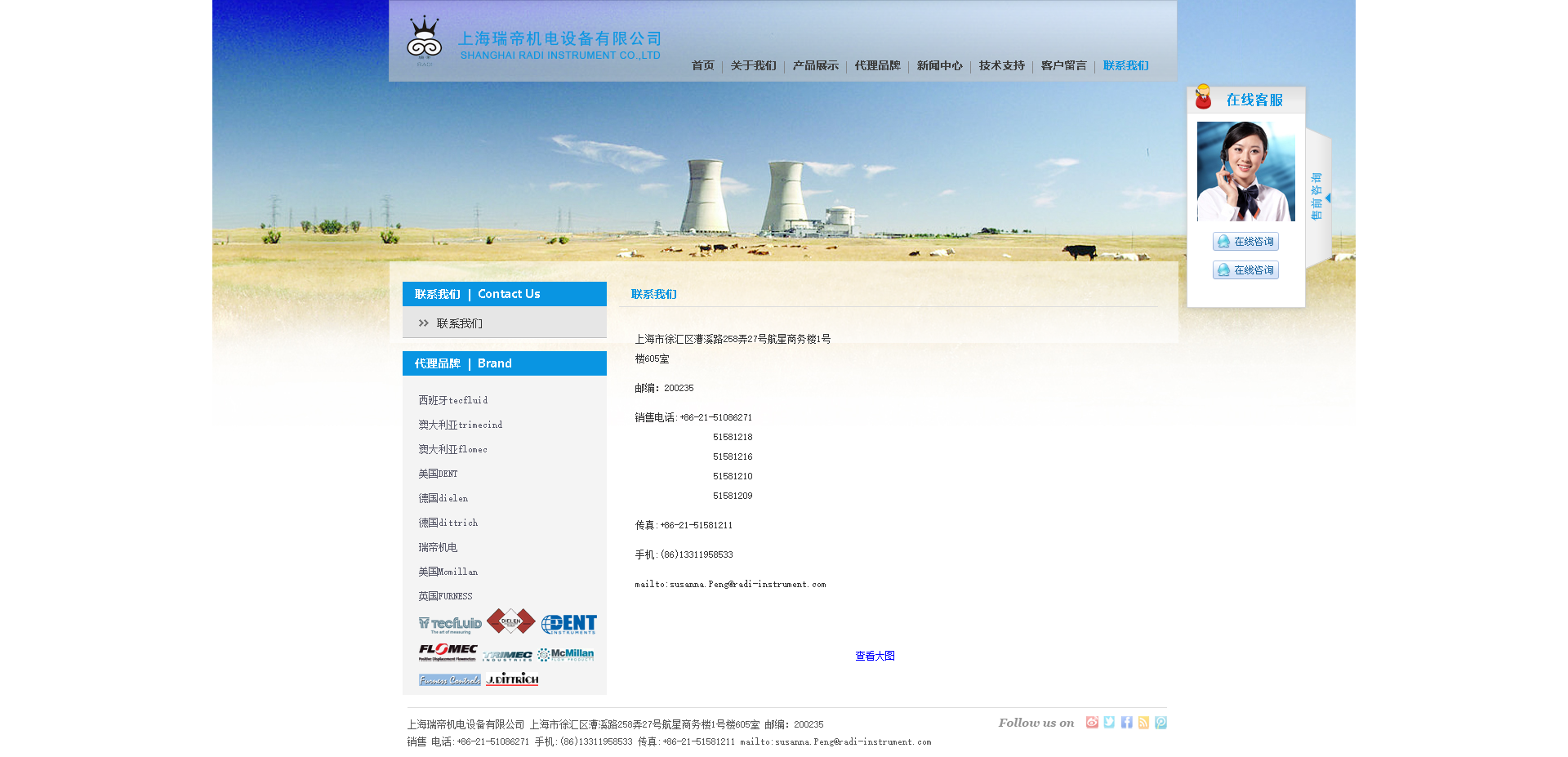1568x757 pixels.
Task: Click the orange RSS feed icon
Action: coord(1143,723)
